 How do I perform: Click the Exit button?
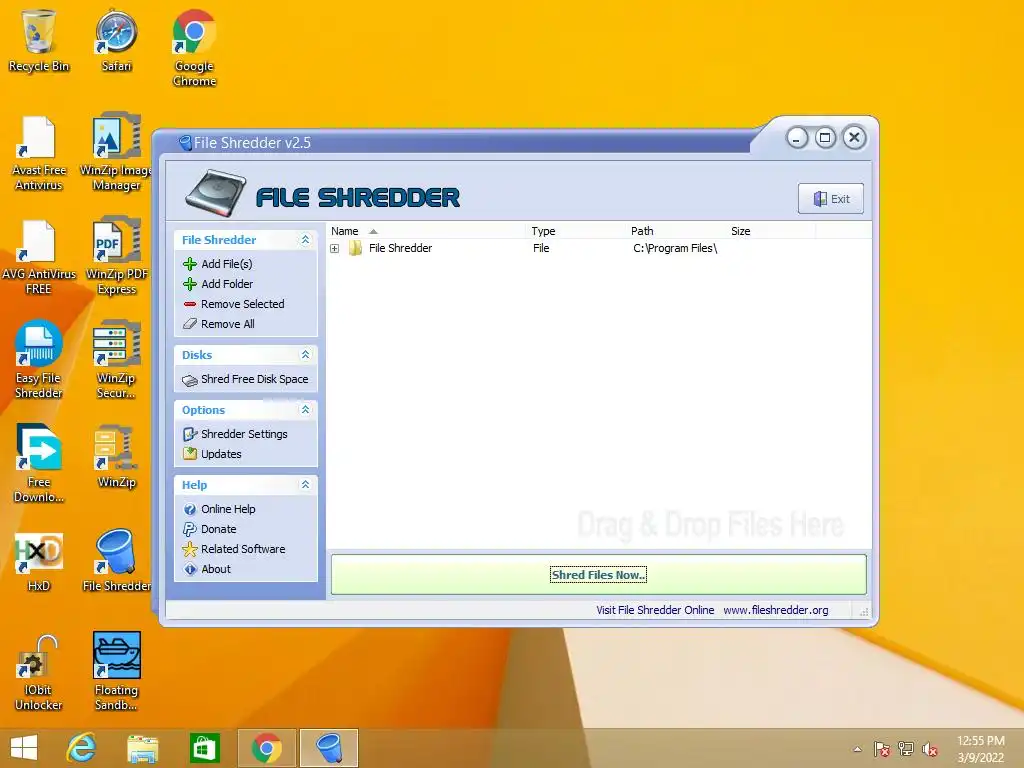click(831, 199)
